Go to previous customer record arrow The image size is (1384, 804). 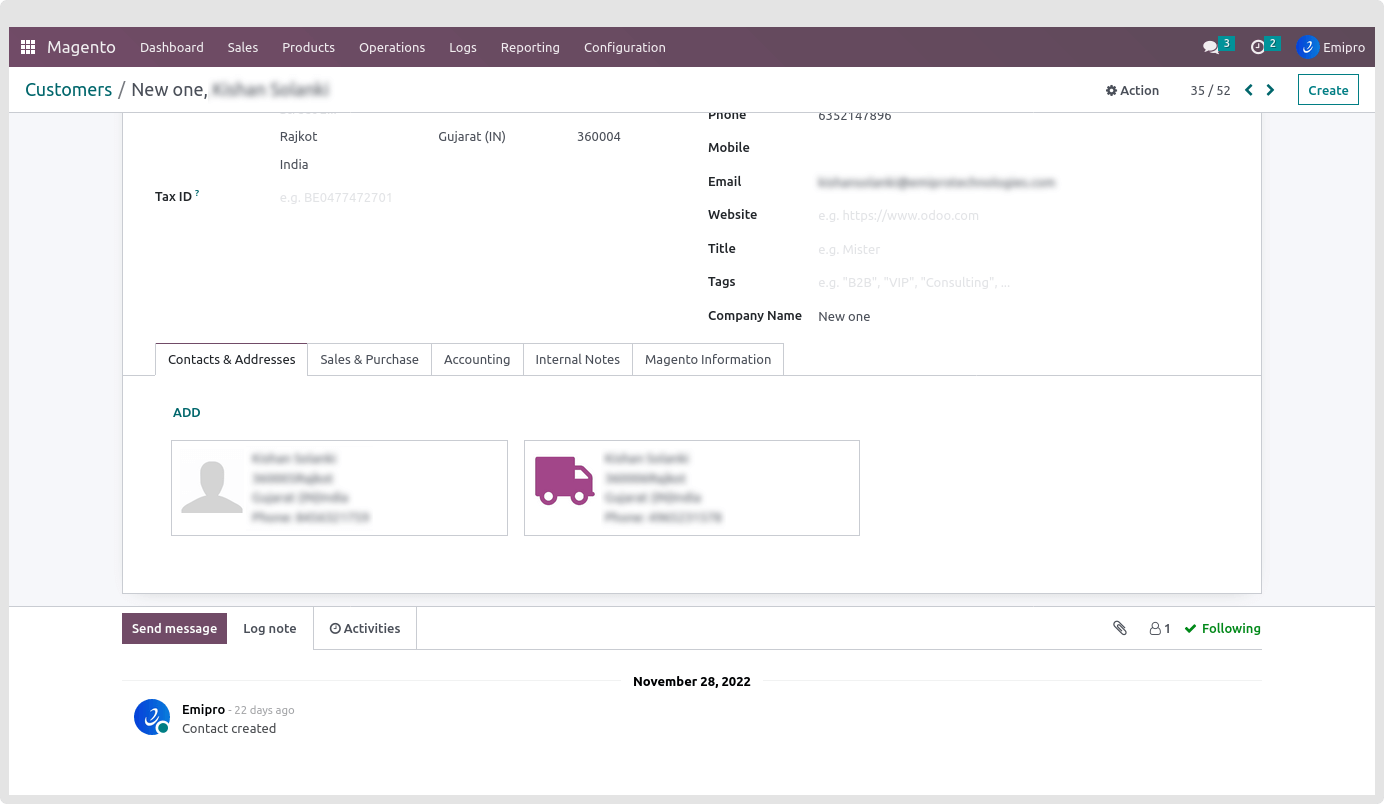(1248, 90)
